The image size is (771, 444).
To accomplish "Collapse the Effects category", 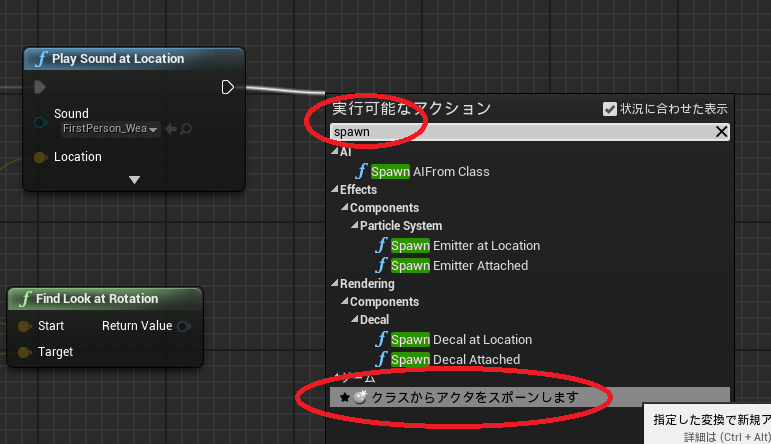I will [335, 189].
